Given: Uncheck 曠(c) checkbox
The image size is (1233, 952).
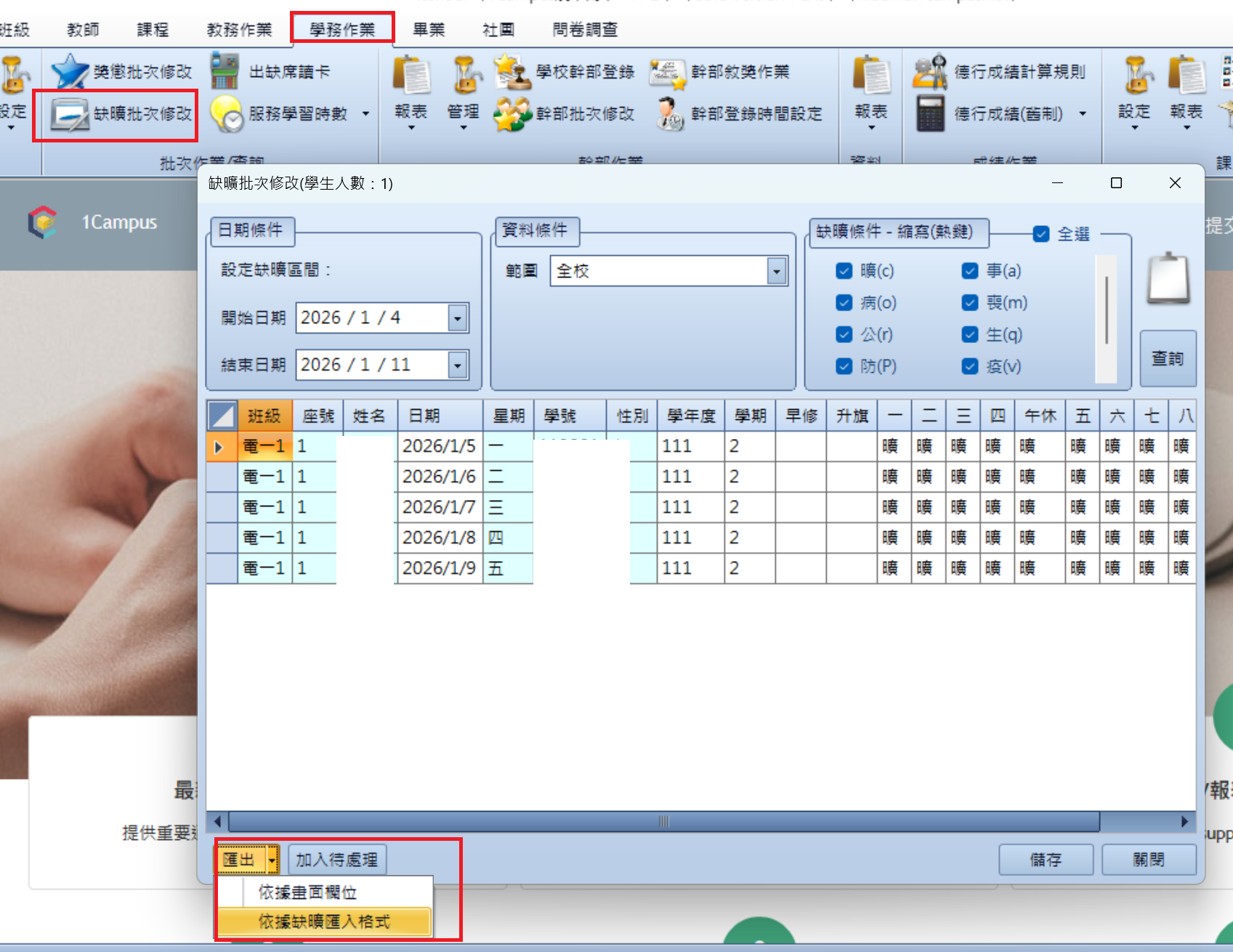Looking at the screenshot, I should click(x=844, y=271).
